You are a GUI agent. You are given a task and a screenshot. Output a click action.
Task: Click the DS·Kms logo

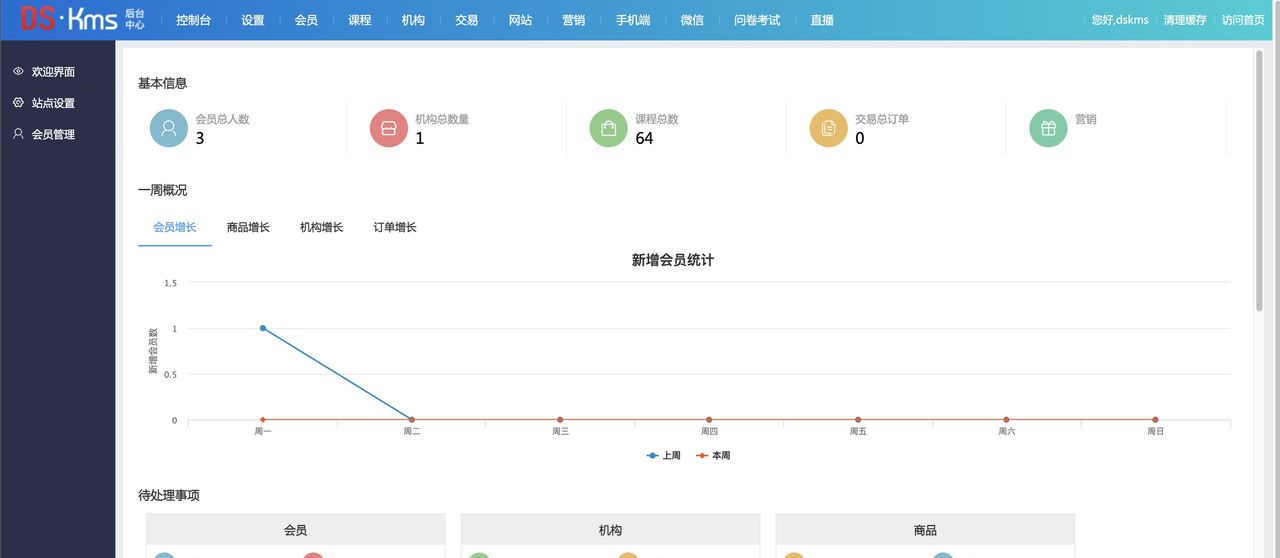pos(69,18)
